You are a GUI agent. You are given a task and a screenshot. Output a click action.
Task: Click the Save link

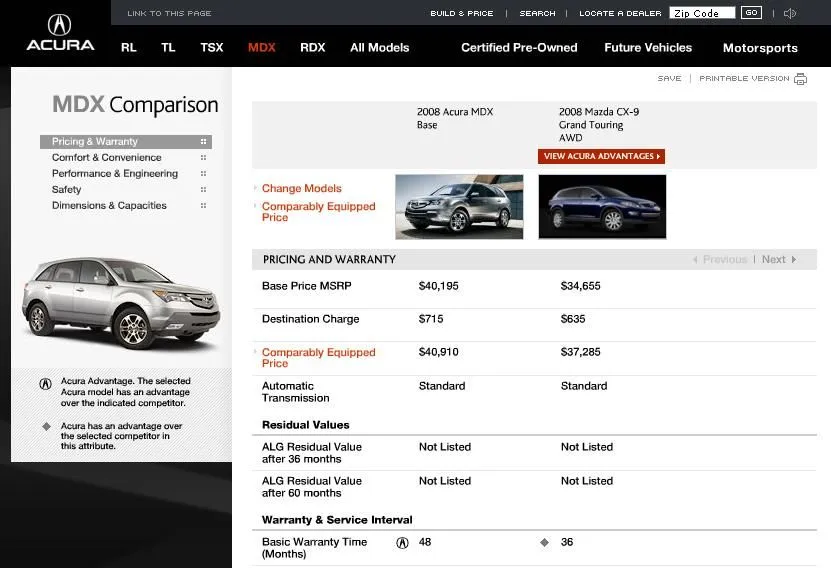click(x=669, y=79)
